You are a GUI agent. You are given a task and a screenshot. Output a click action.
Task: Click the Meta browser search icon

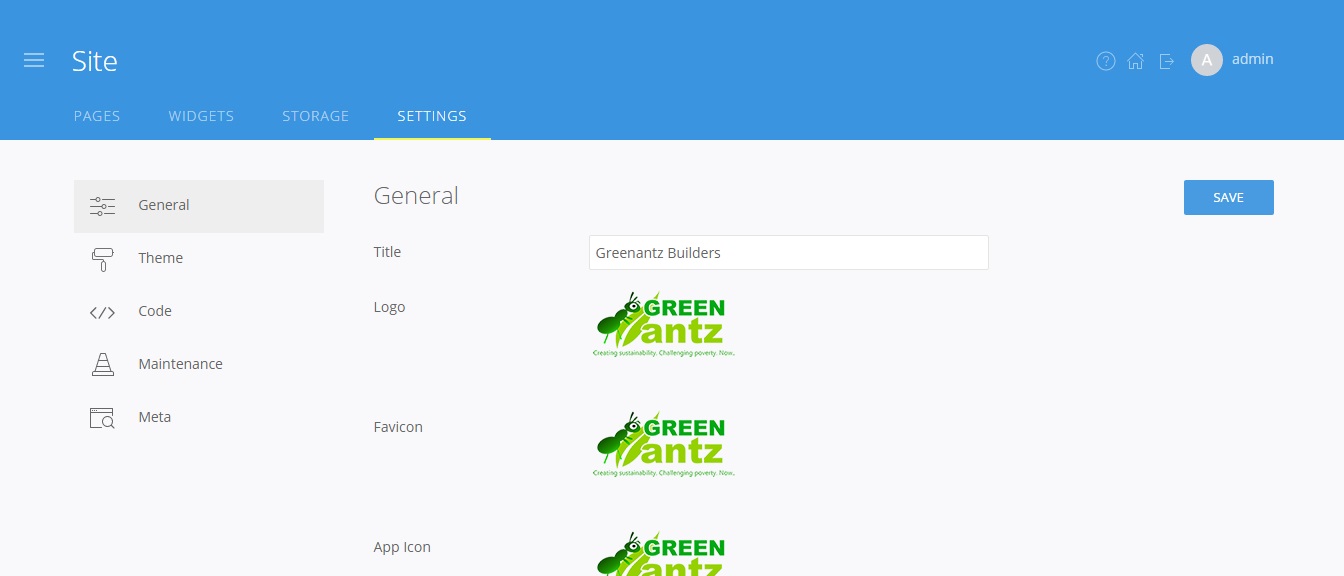[102, 418]
